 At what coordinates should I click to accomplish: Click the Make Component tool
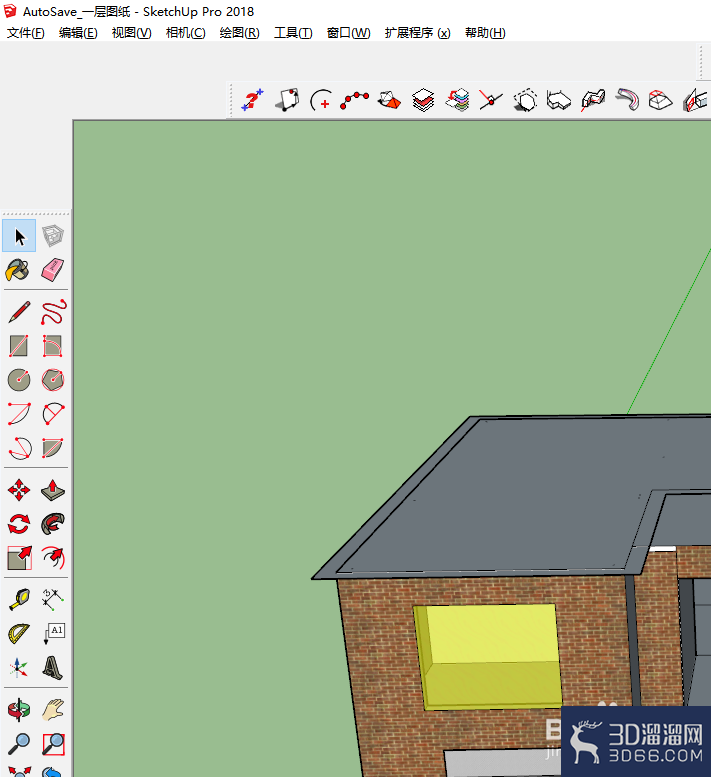(x=53, y=236)
